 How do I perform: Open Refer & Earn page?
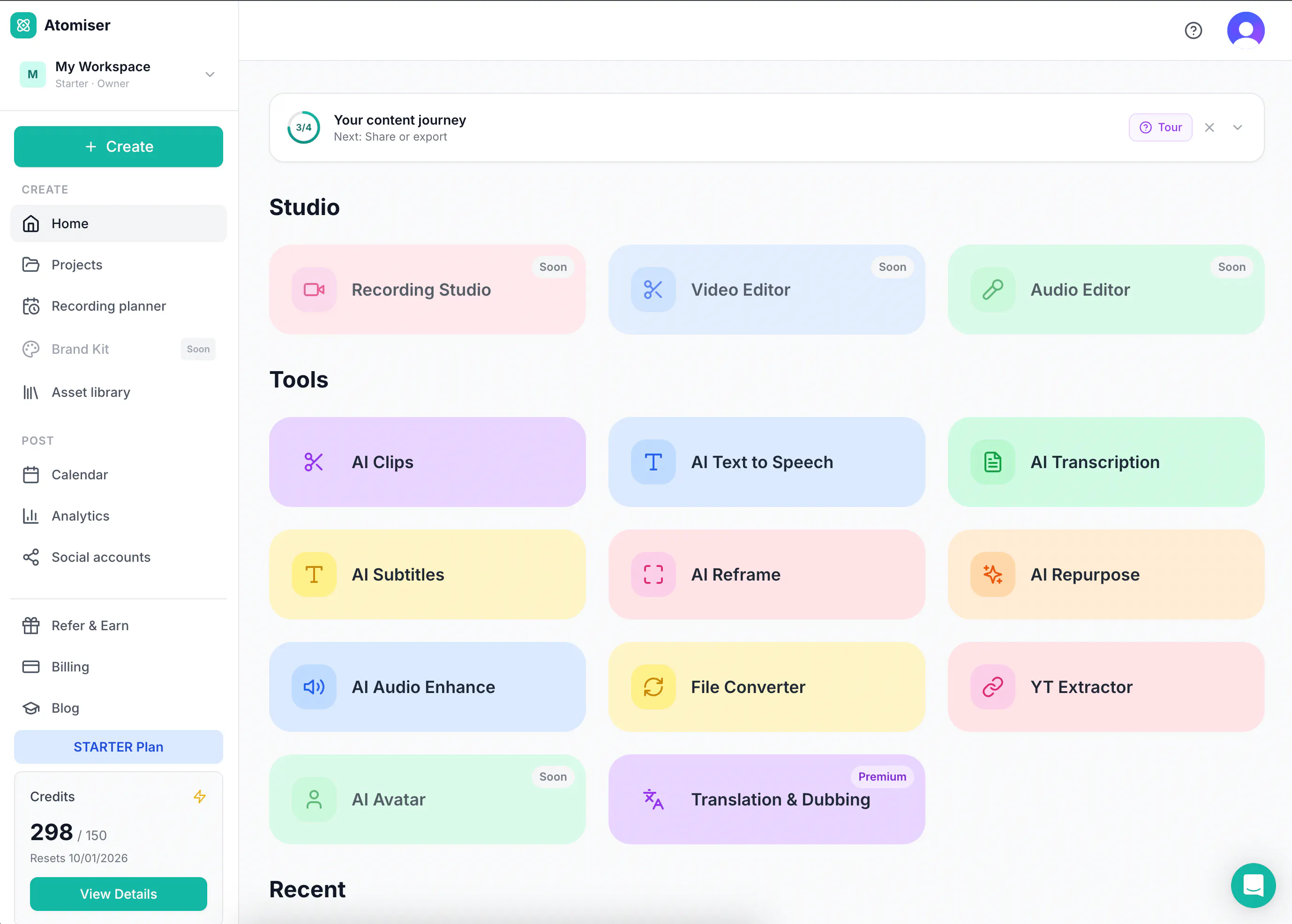tap(119, 625)
